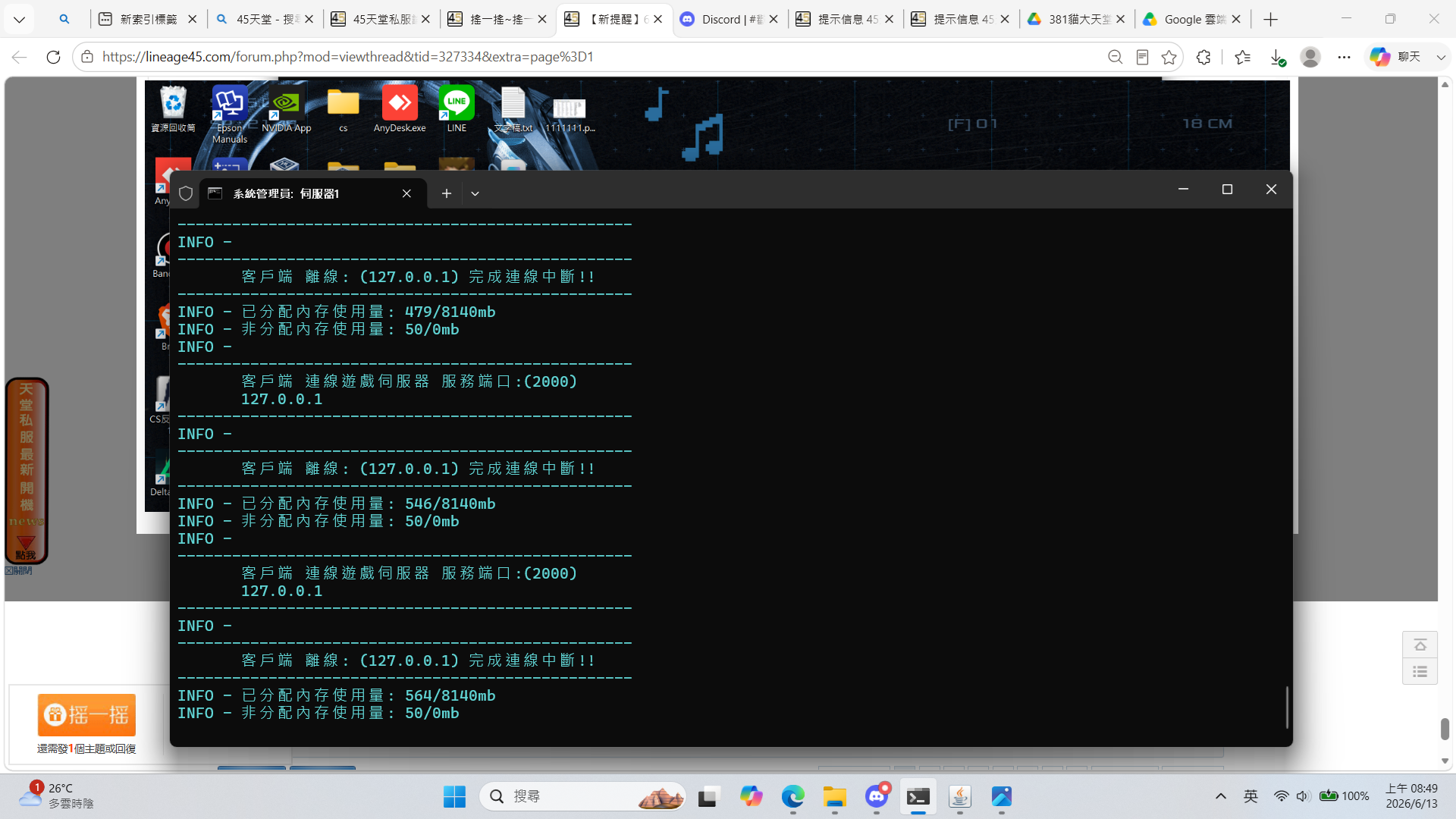Image resolution: width=1456 pixels, height=819 pixels.
Task: Click the terminal line 已分配內存使用量: 564/8140mb
Action: (x=337, y=695)
